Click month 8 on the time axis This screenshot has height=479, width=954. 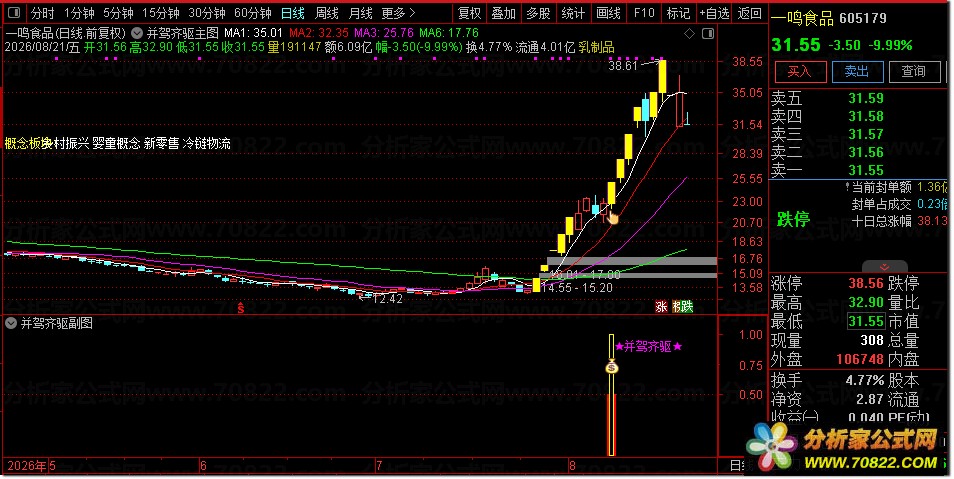tap(572, 466)
